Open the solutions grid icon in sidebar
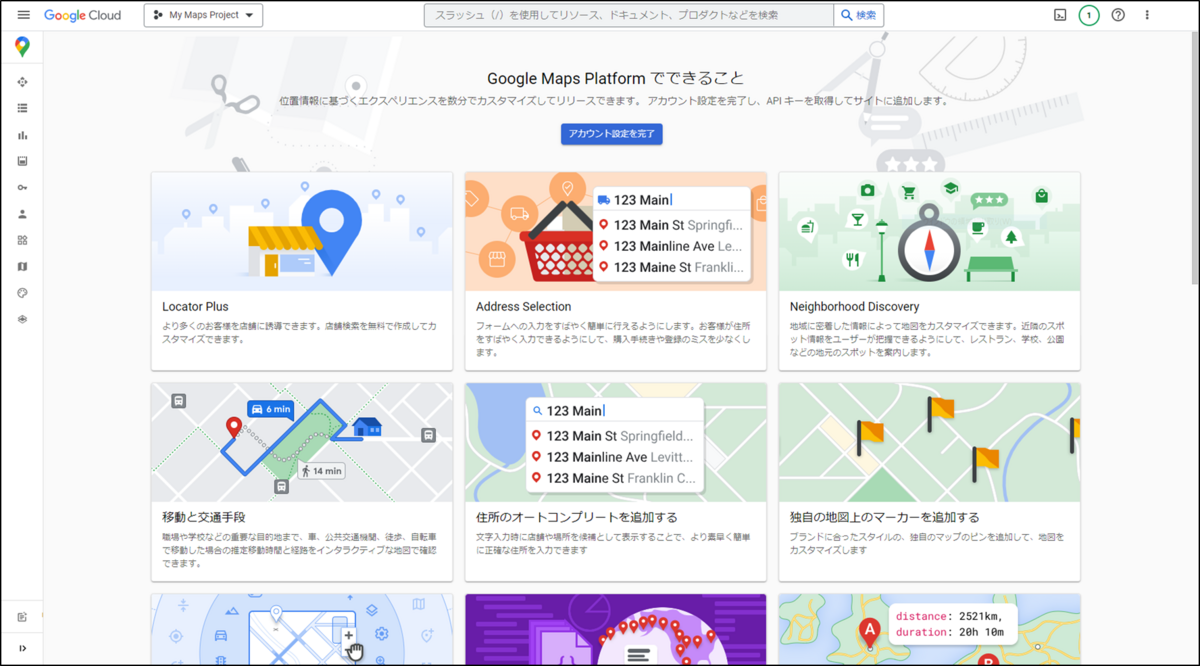Image resolution: width=1200 pixels, height=666 pixels. click(x=22, y=240)
